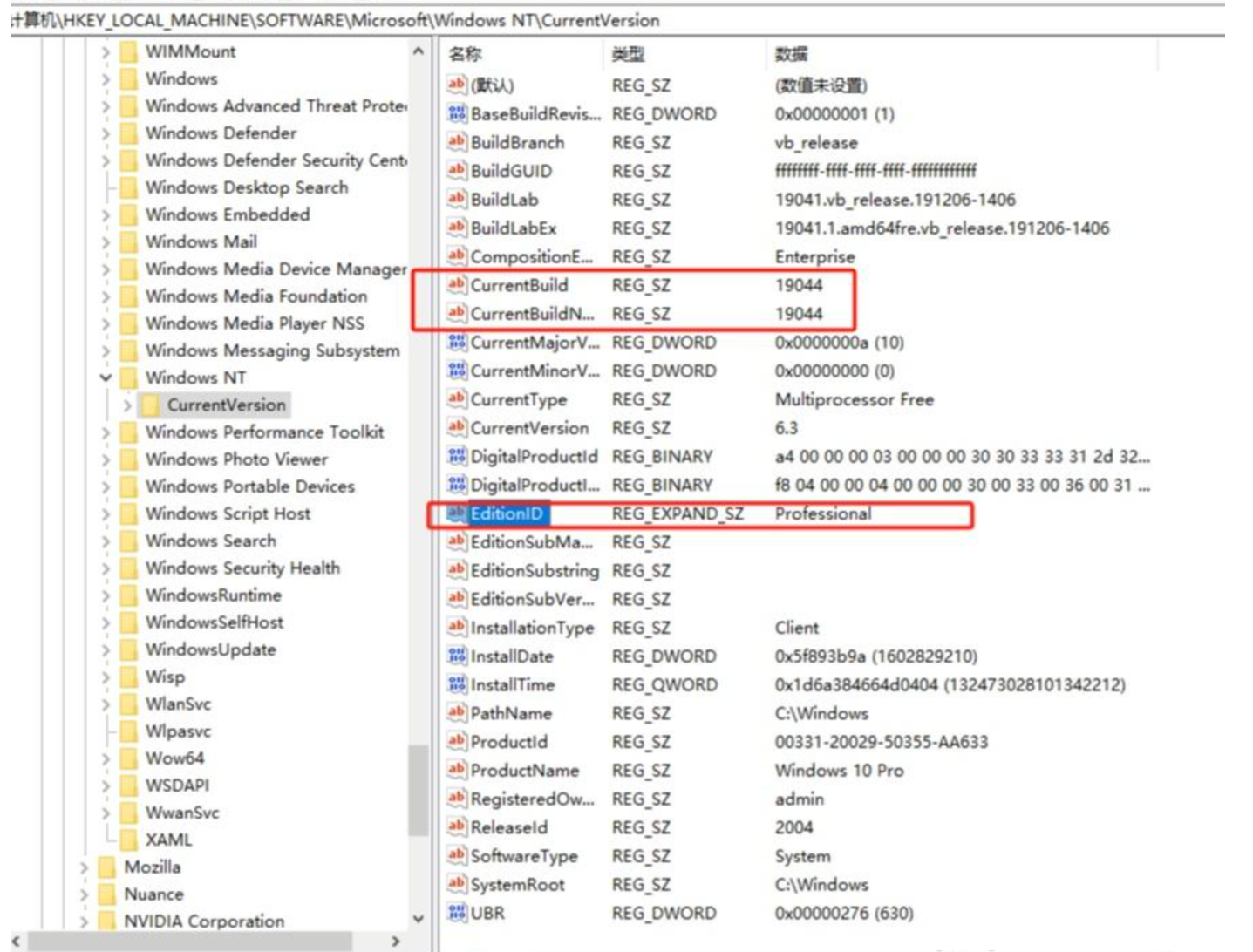1253x952 pixels.
Task: Expand the Mozilla key
Action: tap(85, 867)
